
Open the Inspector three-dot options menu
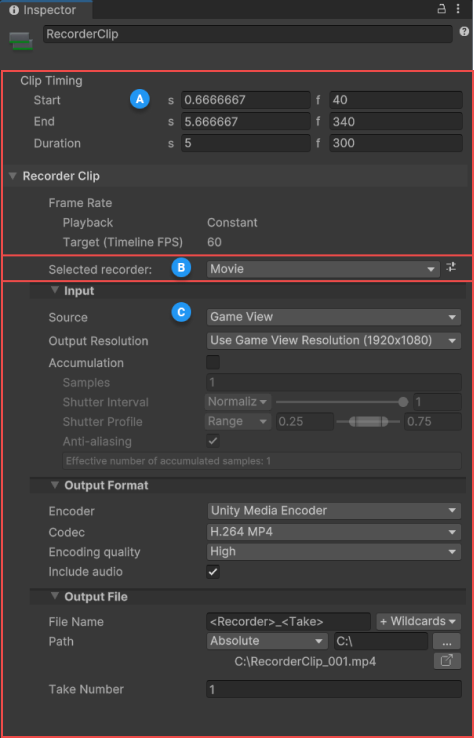[x=458, y=9]
